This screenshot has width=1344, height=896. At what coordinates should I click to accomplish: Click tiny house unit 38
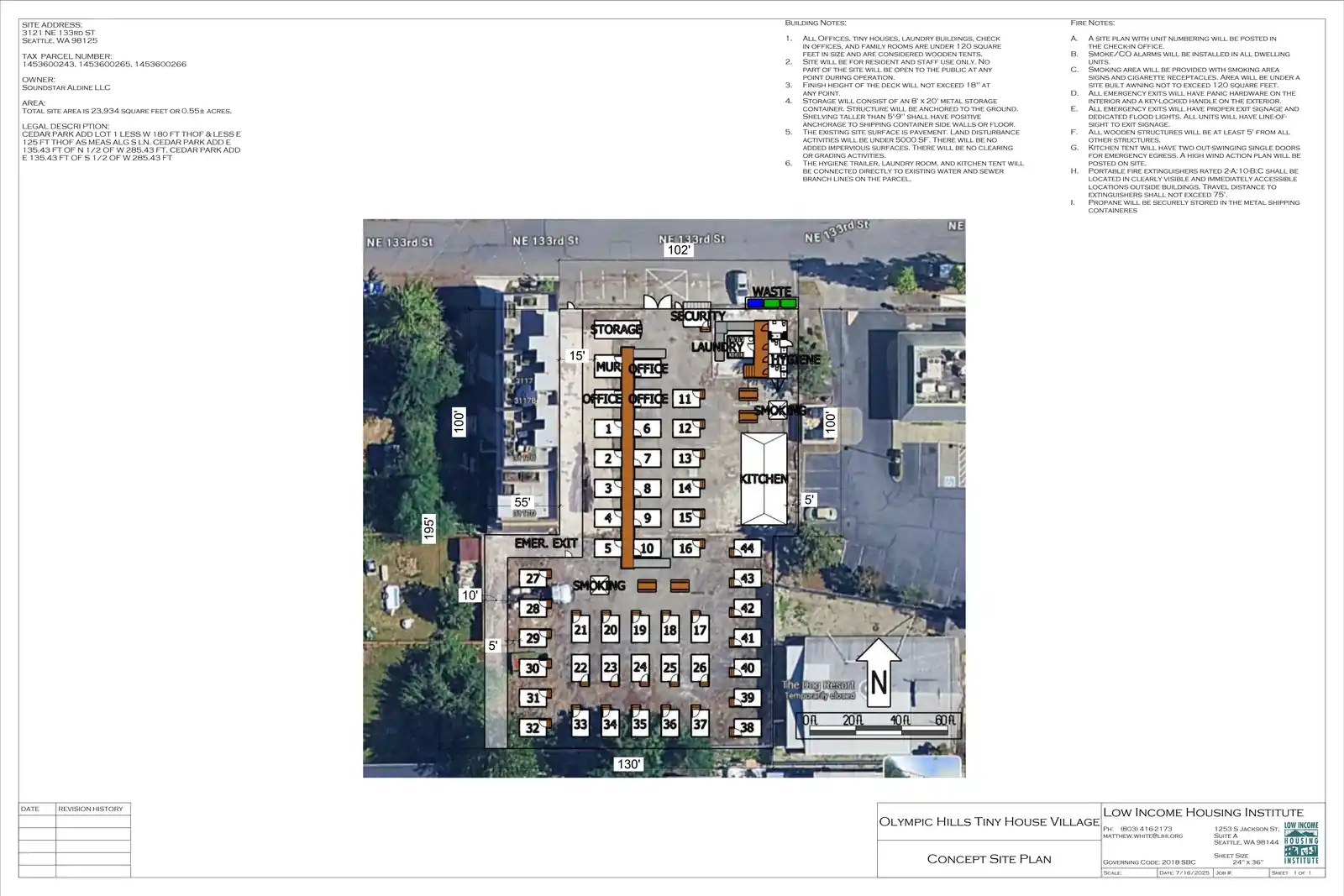coord(747,728)
